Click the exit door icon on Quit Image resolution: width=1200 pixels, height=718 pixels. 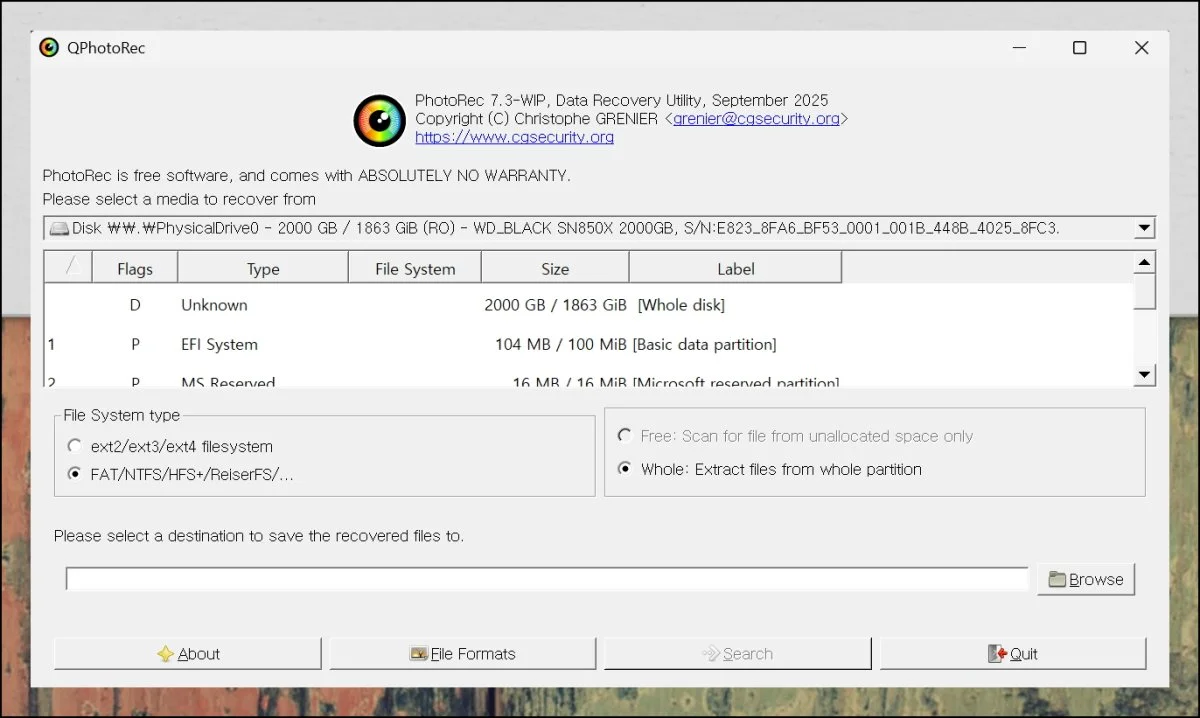pos(997,654)
